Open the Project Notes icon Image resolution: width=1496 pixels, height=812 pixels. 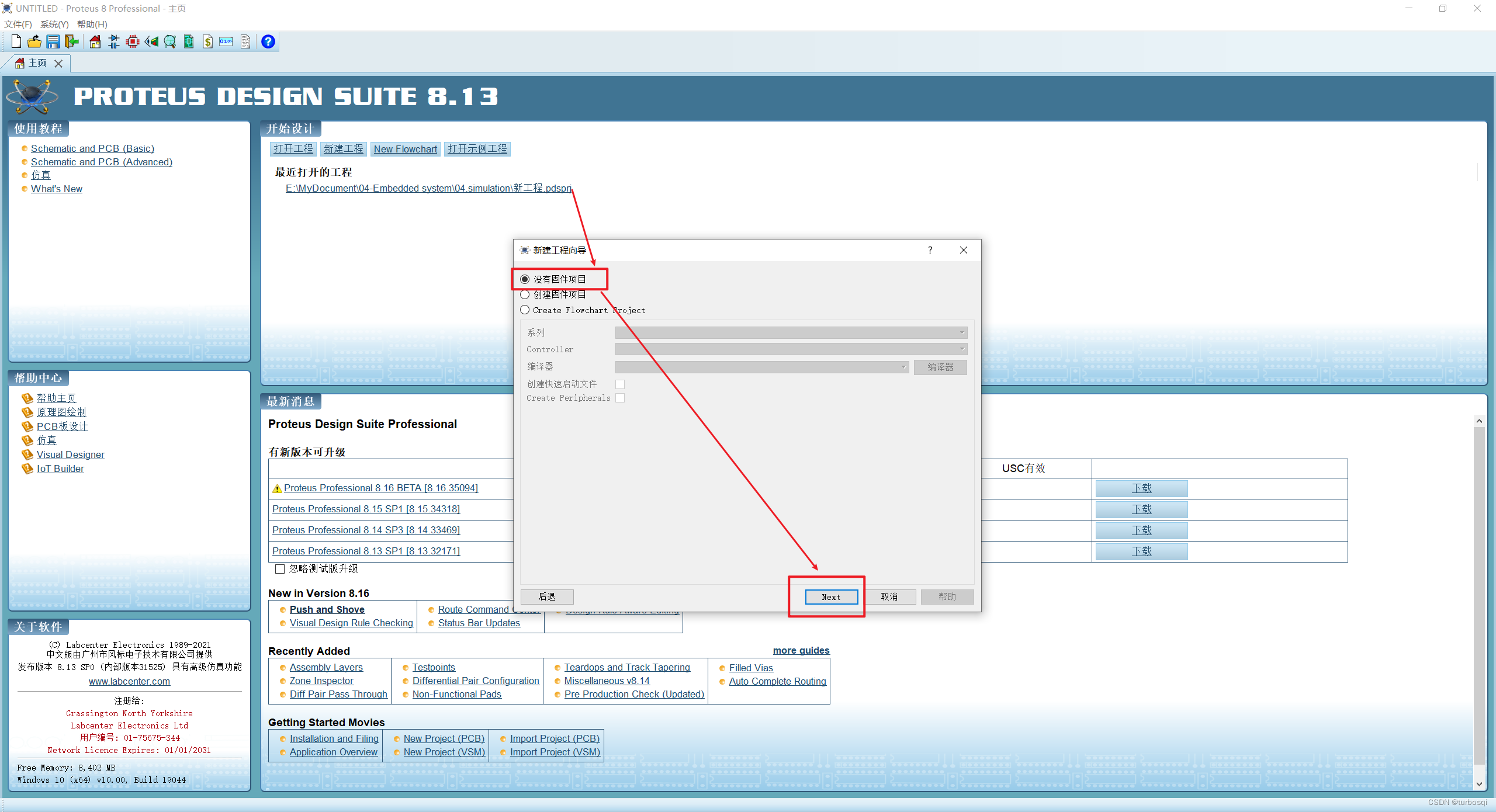pyautogui.click(x=245, y=41)
